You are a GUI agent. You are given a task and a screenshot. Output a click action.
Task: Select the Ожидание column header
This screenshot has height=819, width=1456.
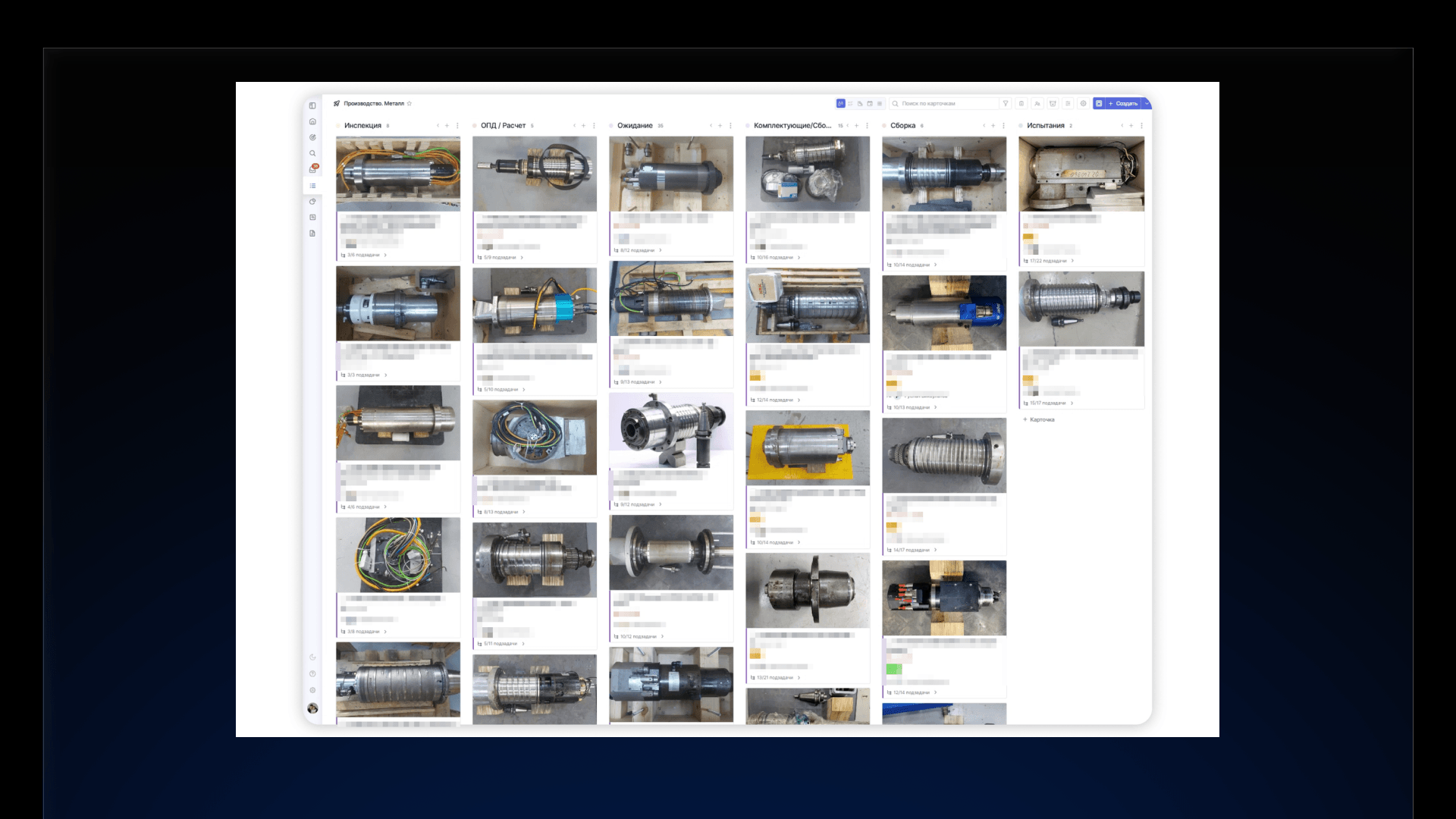click(x=635, y=126)
